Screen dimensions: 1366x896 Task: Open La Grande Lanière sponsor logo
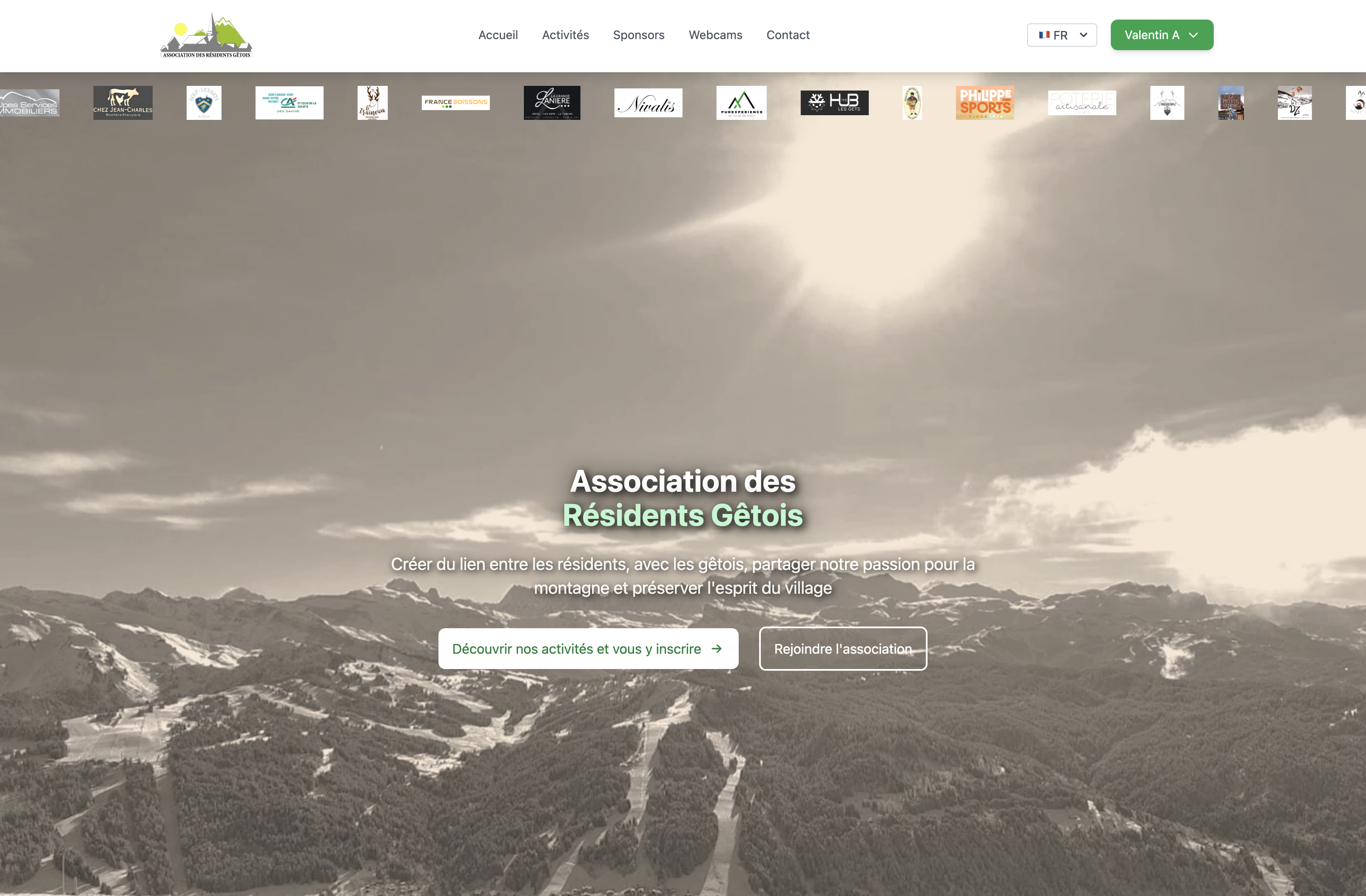point(552,103)
